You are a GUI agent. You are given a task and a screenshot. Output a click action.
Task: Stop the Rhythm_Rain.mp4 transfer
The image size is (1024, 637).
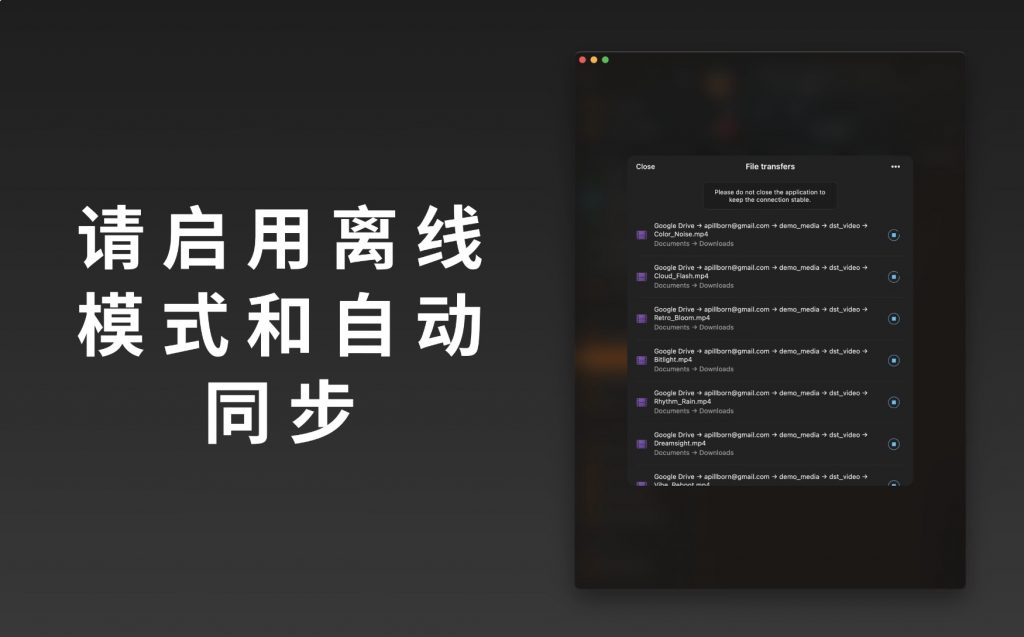click(x=894, y=402)
